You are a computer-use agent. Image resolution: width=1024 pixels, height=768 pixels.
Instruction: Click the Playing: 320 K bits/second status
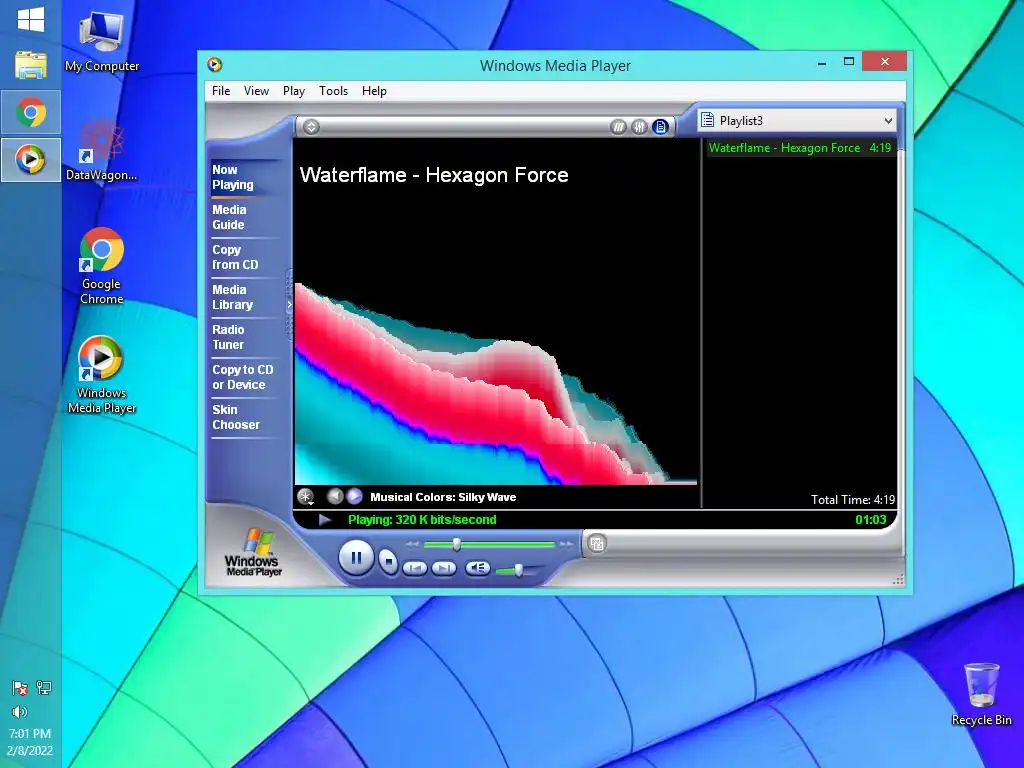coord(422,520)
